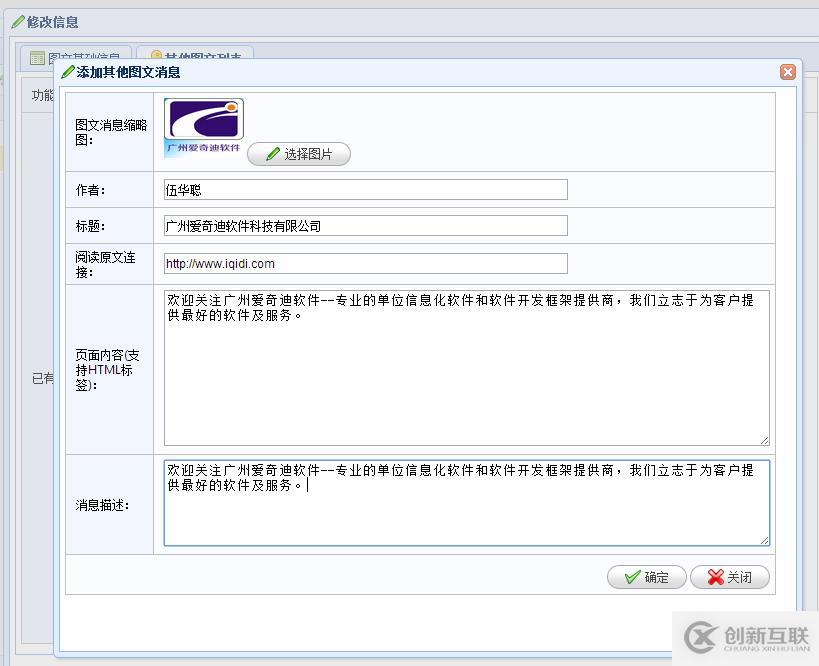Click the resize grip of 页面内容 textarea
Image resolution: width=819 pixels, height=666 pixels.
pyautogui.click(x=764, y=440)
